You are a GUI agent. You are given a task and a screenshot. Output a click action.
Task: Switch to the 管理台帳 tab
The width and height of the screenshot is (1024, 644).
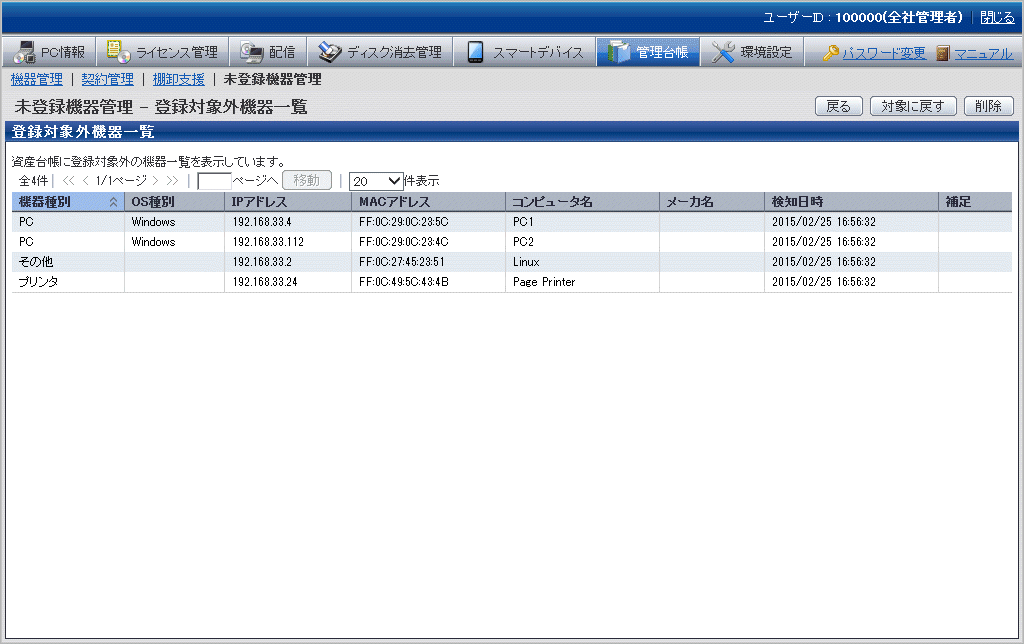648,53
